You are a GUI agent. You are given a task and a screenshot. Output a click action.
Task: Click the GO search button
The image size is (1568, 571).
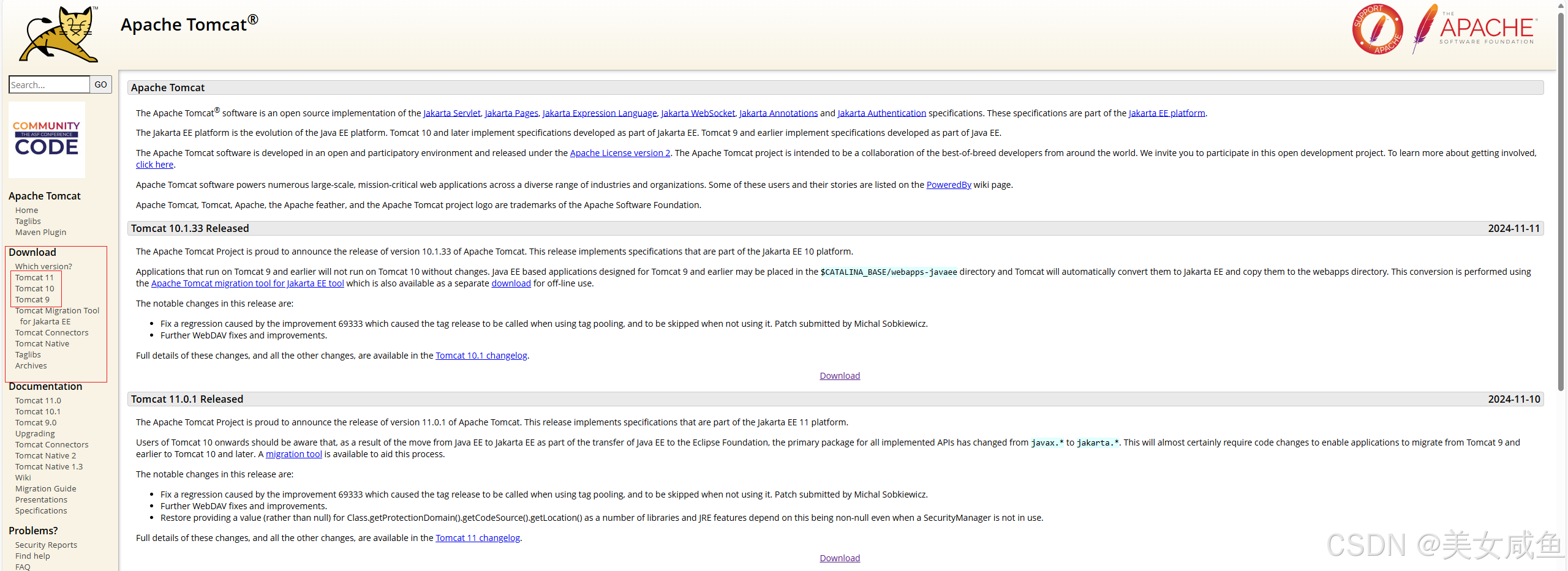tap(101, 84)
